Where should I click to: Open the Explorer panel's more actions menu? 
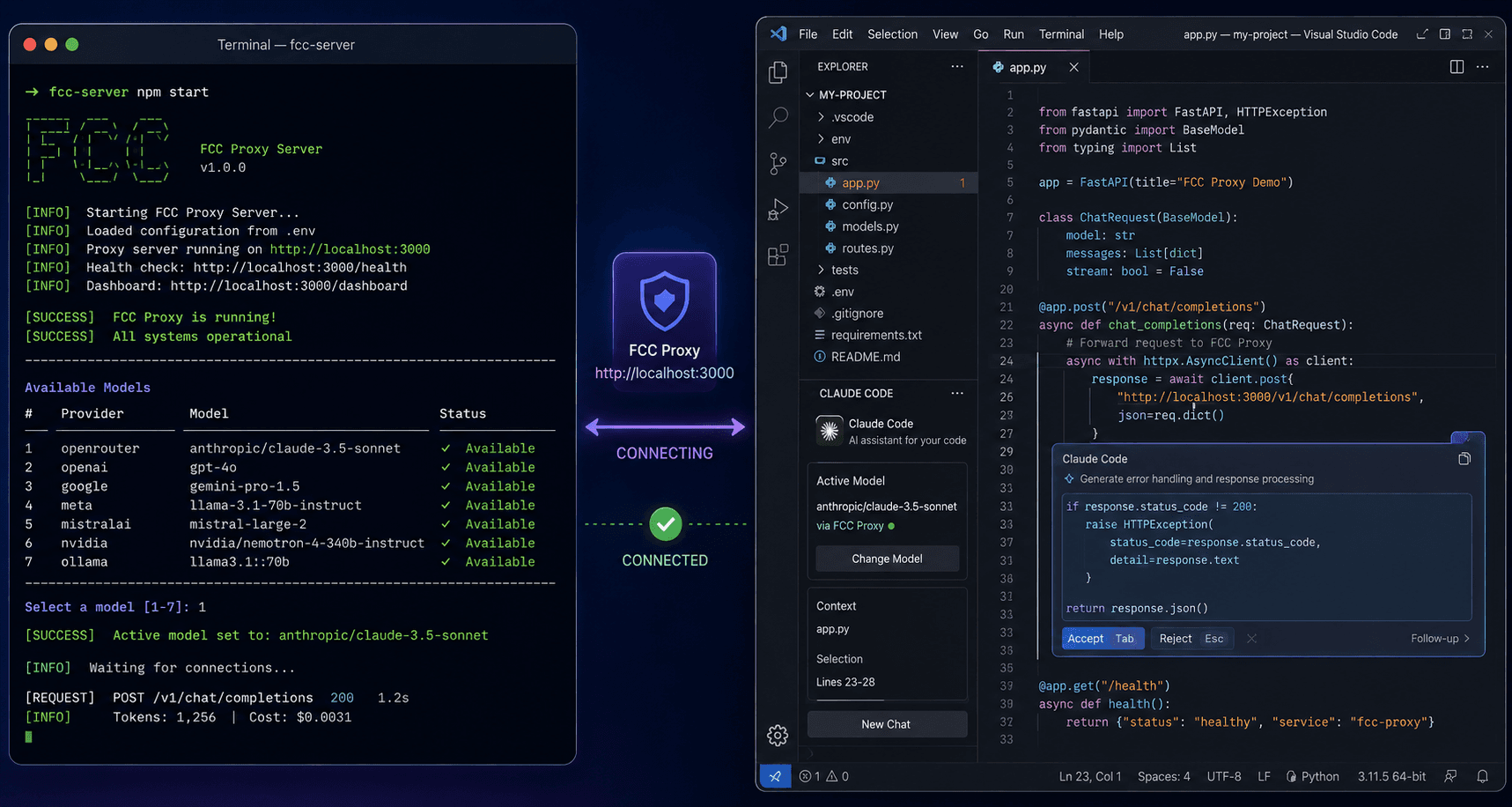[957, 67]
